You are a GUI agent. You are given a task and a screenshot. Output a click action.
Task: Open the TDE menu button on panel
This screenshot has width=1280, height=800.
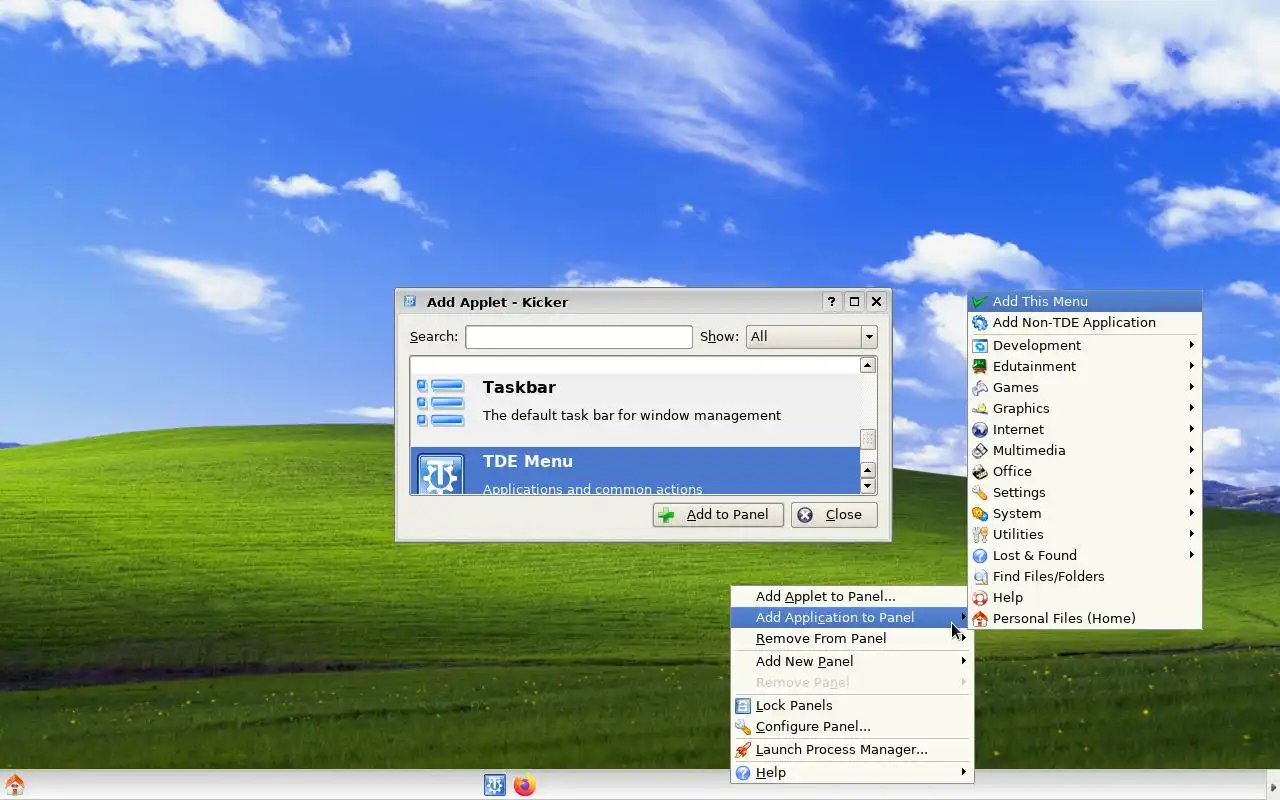point(494,785)
